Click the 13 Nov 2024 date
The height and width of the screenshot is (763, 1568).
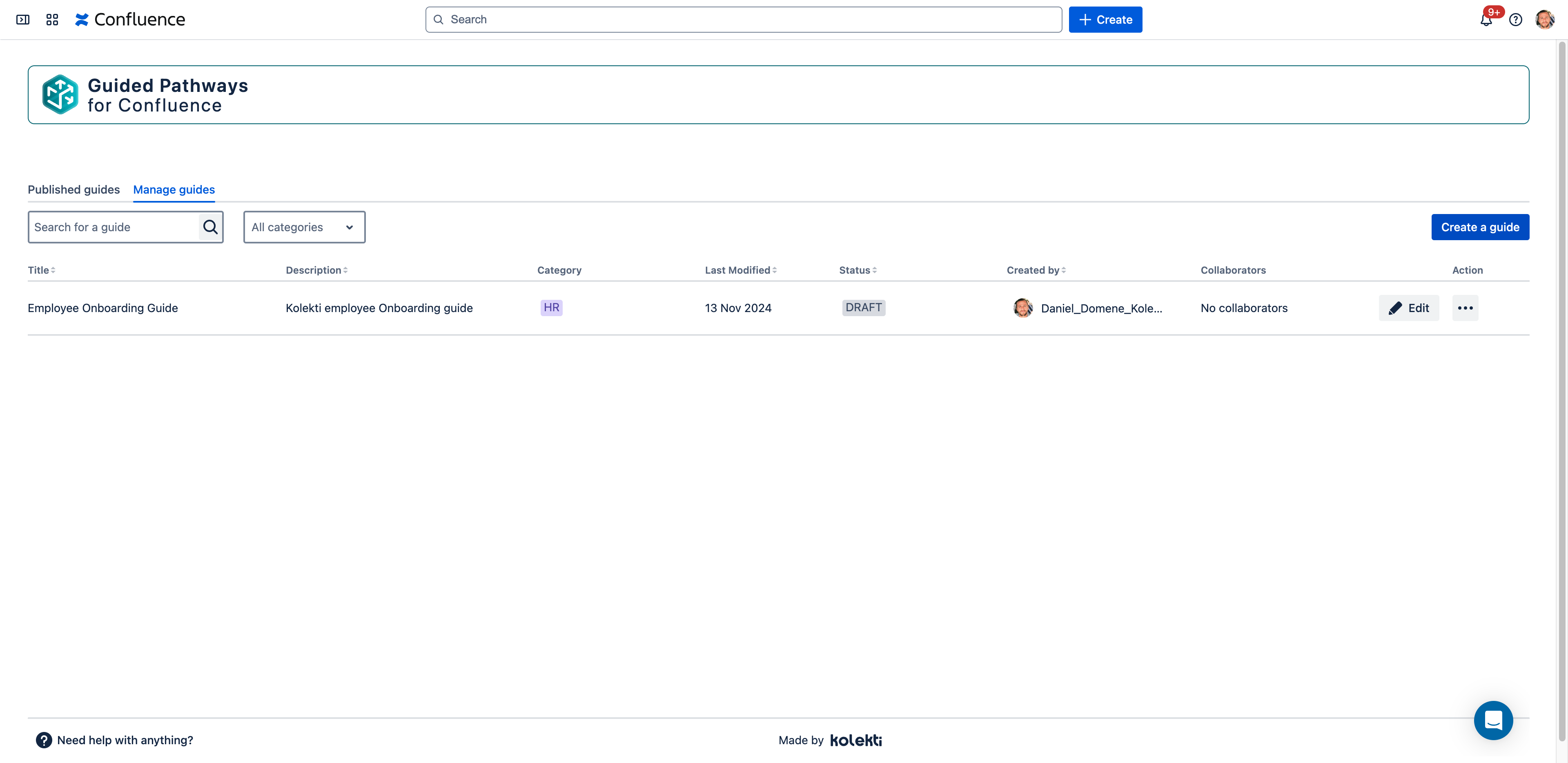coord(738,308)
